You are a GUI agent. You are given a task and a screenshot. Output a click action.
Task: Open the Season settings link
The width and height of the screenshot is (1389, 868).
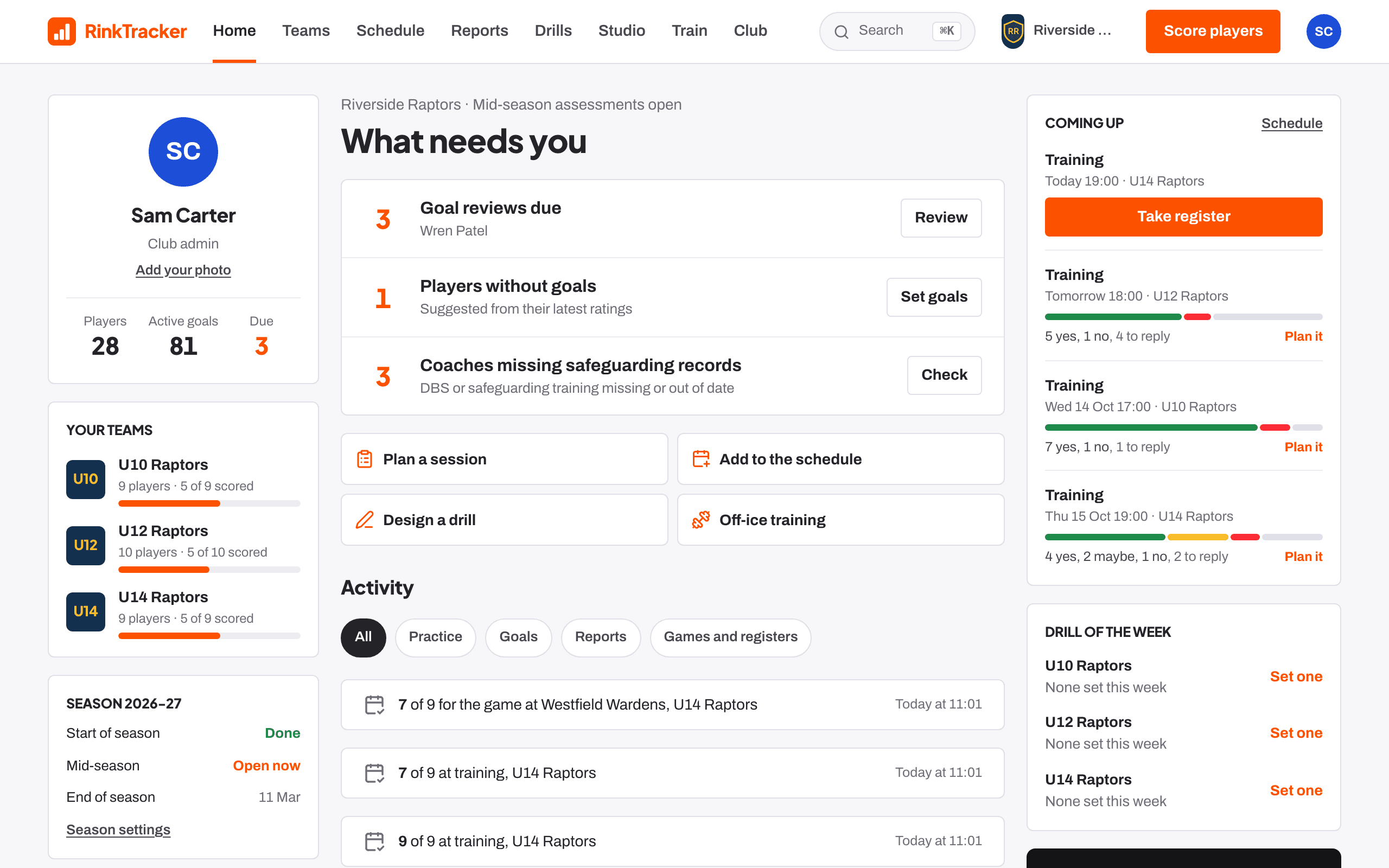coord(118,829)
